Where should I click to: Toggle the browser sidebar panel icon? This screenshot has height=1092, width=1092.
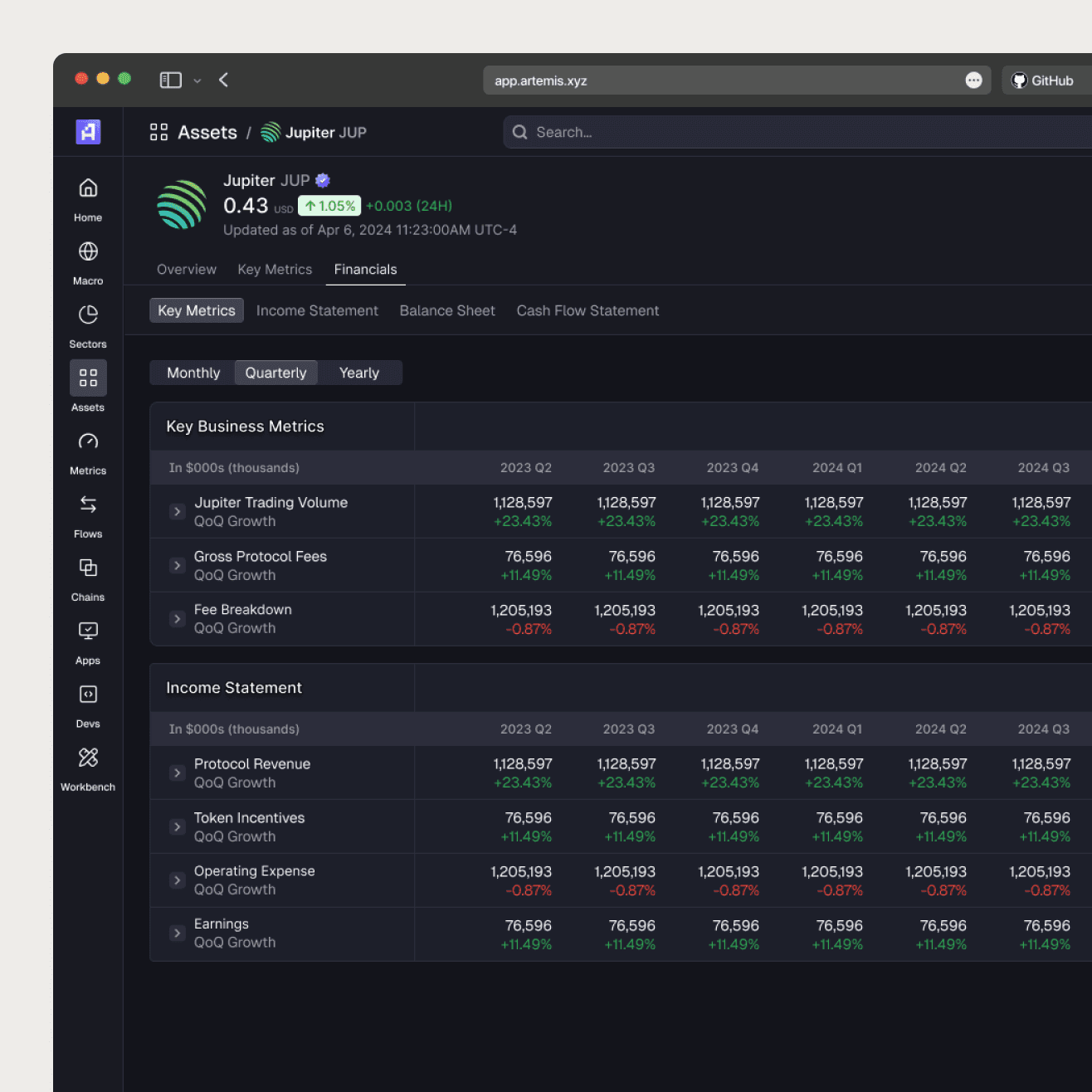pos(171,80)
